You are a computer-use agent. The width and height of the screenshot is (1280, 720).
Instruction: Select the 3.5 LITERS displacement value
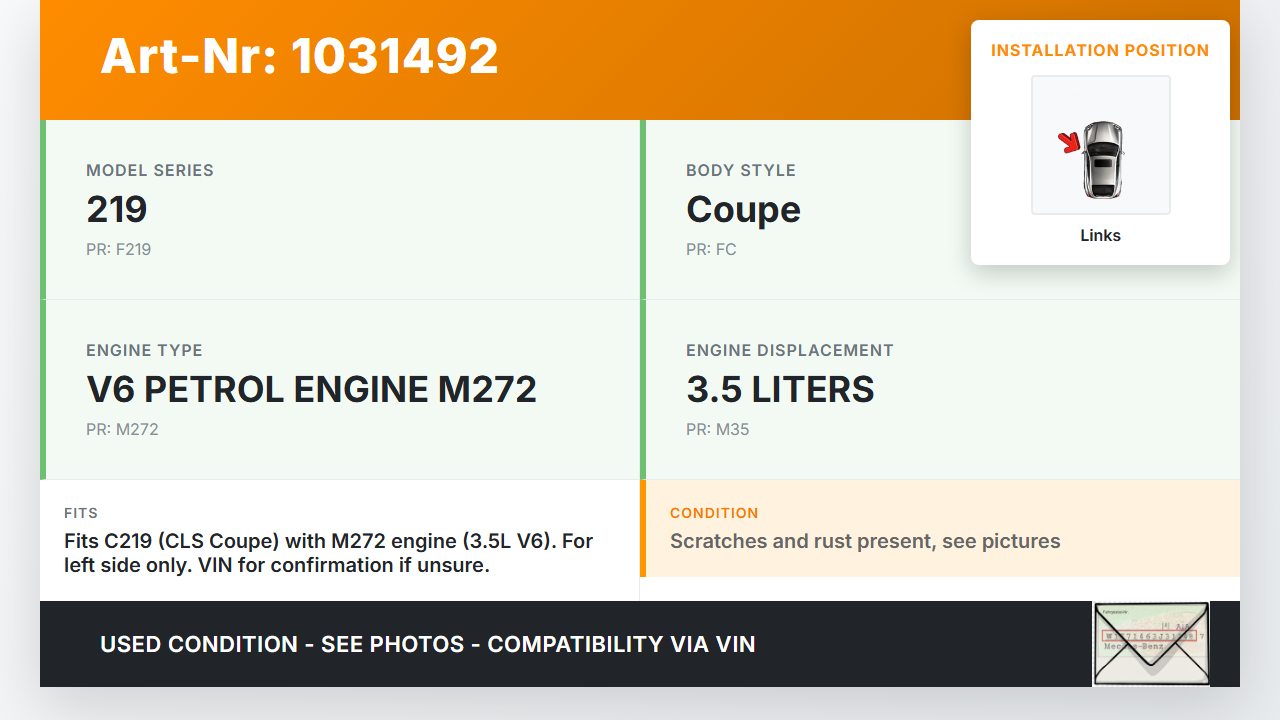(780, 389)
